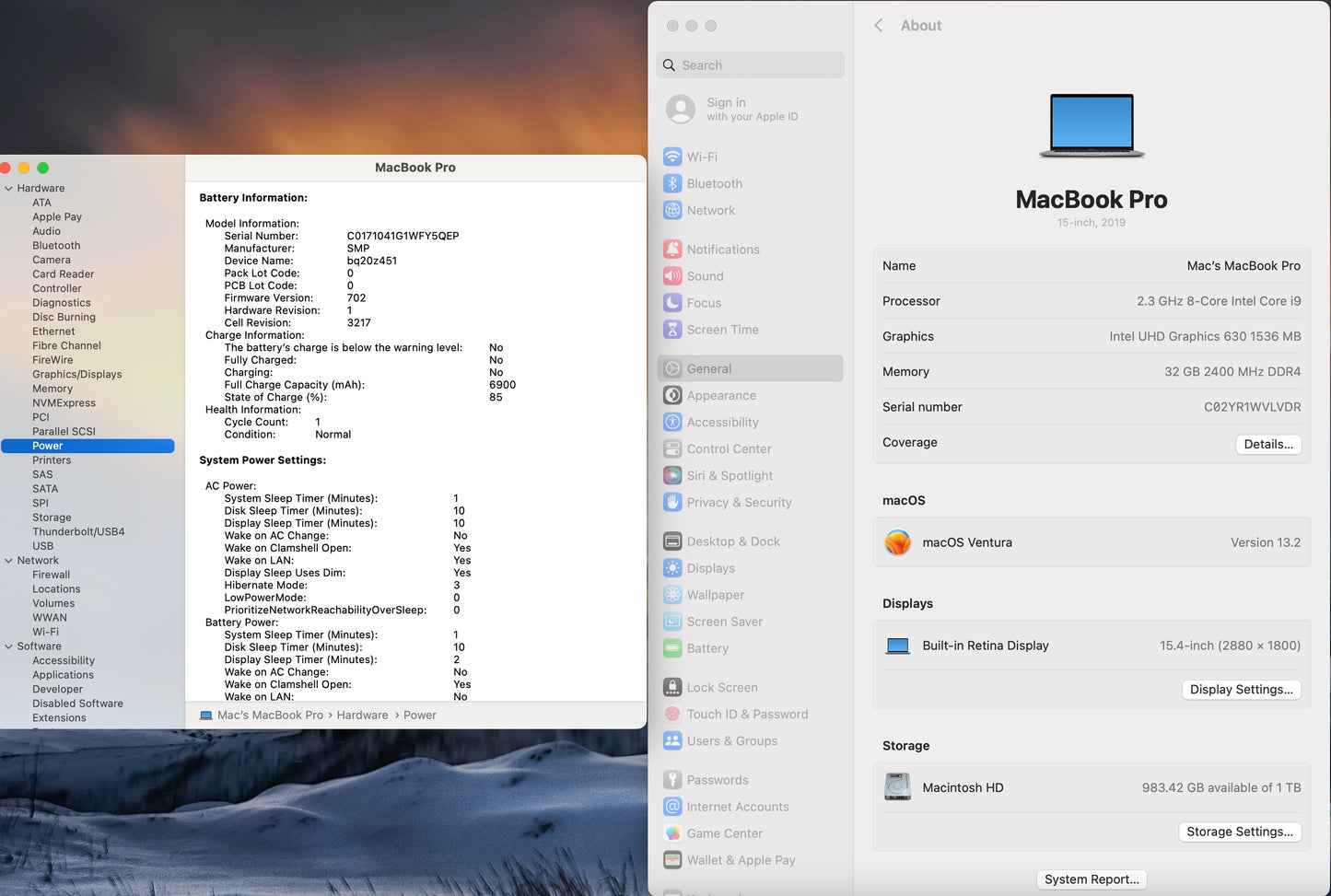Open Storage Settings for Macintosh HD

click(1240, 832)
